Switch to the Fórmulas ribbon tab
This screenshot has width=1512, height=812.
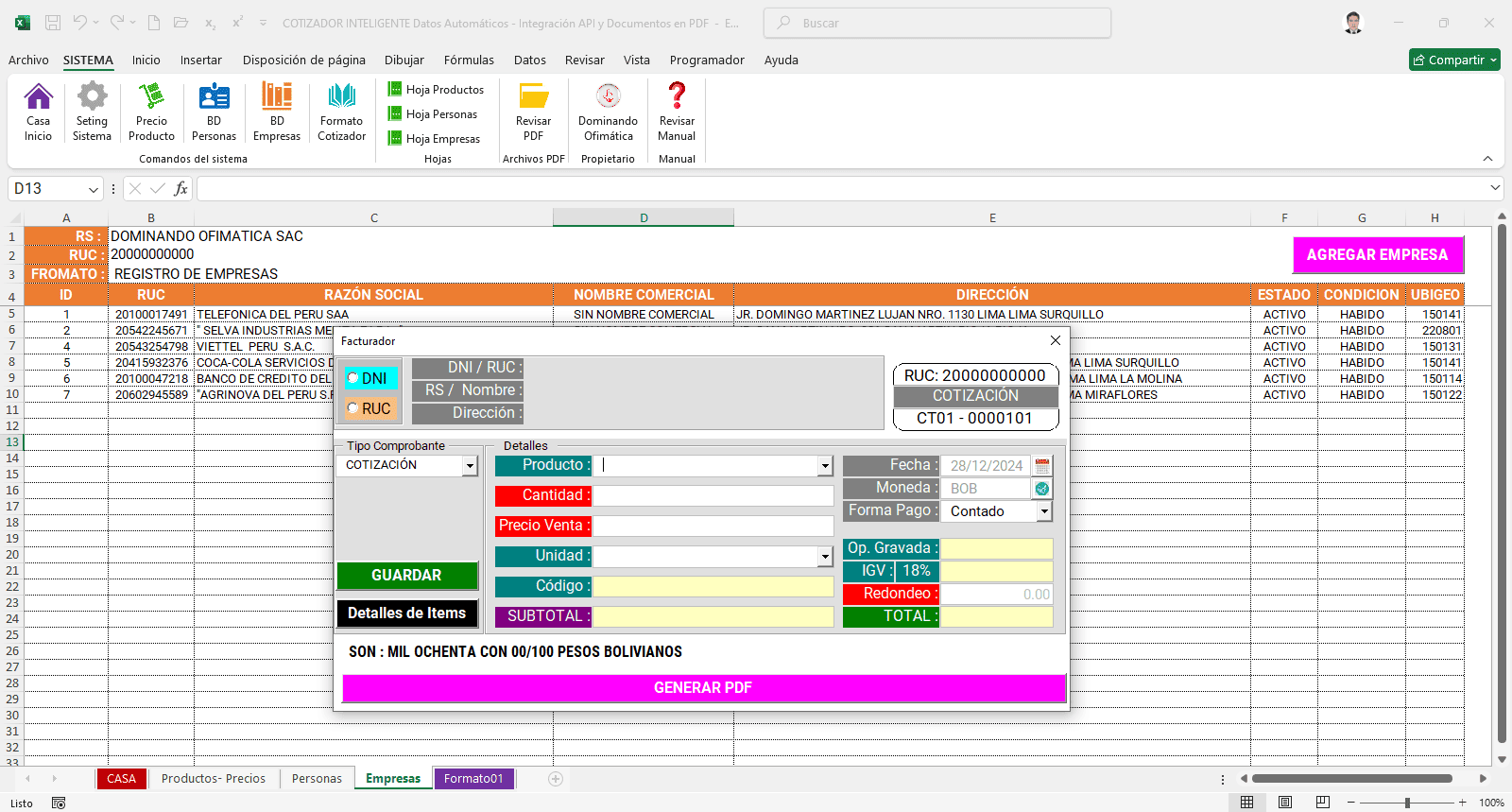click(x=469, y=60)
